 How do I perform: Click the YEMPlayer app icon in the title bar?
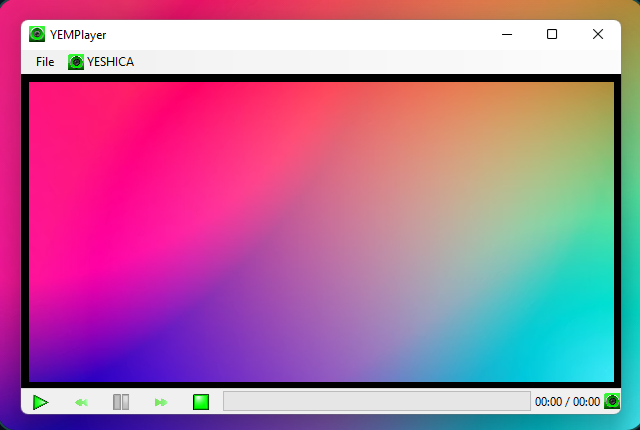[x=37, y=34]
